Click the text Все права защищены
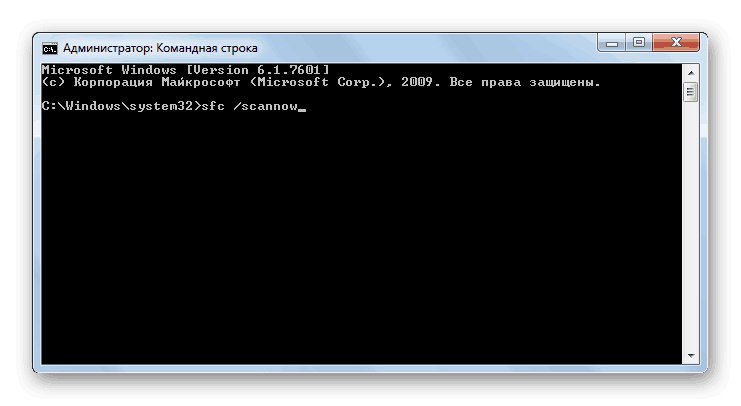Screen dimensions: 741x406 [525, 82]
